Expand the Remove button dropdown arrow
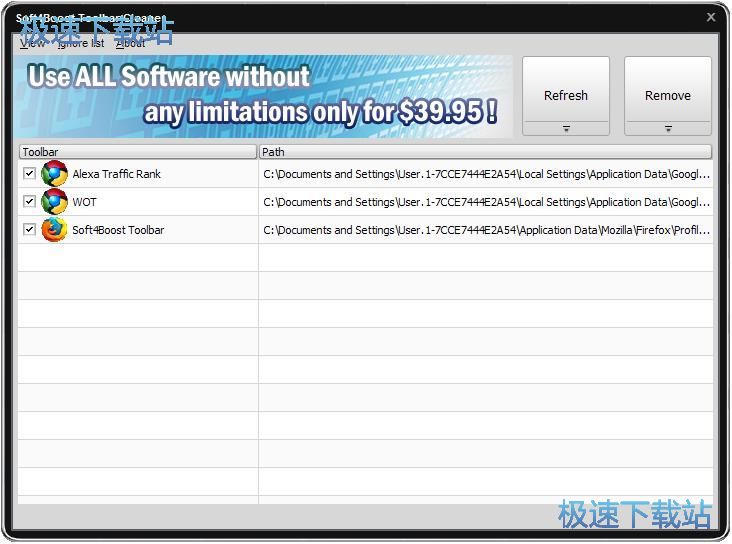The height and width of the screenshot is (544, 732). 668,129
